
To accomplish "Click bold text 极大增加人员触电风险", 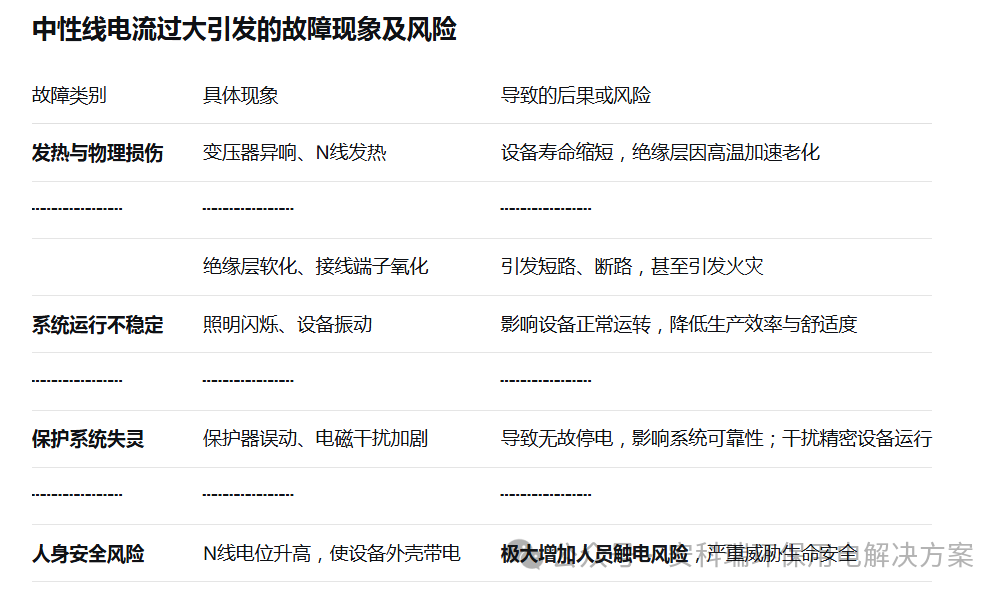I will [x=594, y=554].
